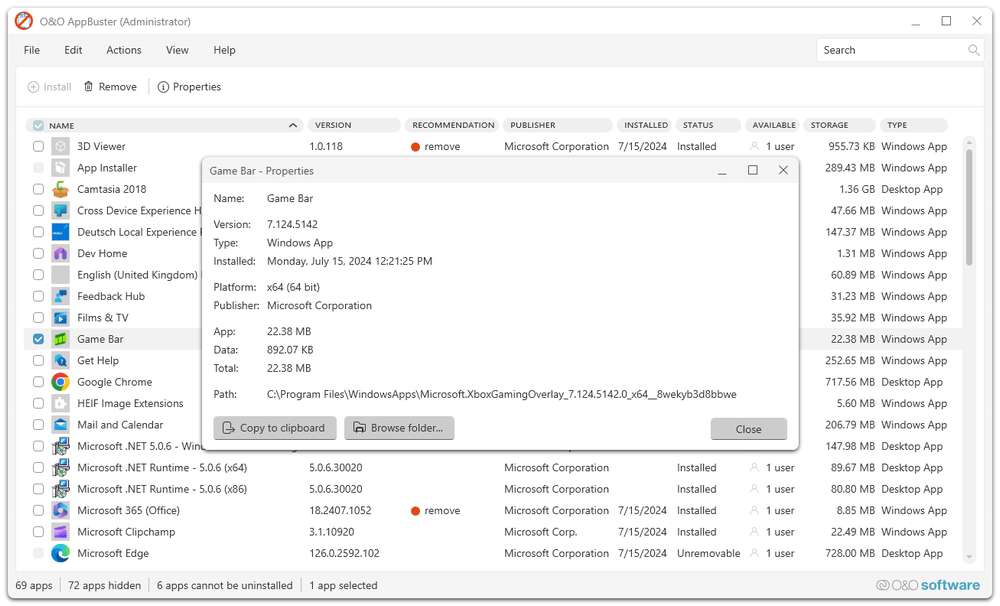The image size is (1000, 606).
Task: Sort by the STORAGE column header
Action: tap(839, 125)
